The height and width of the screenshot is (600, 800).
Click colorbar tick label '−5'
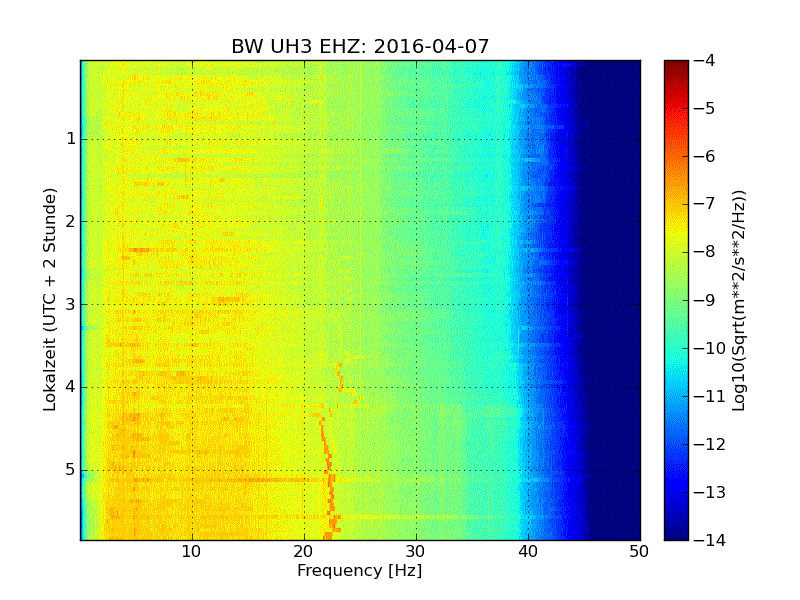[x=705, y=108]
